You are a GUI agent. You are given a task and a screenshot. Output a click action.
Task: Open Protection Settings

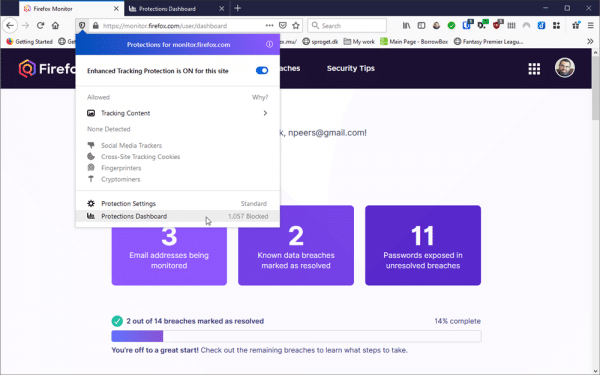178,204
